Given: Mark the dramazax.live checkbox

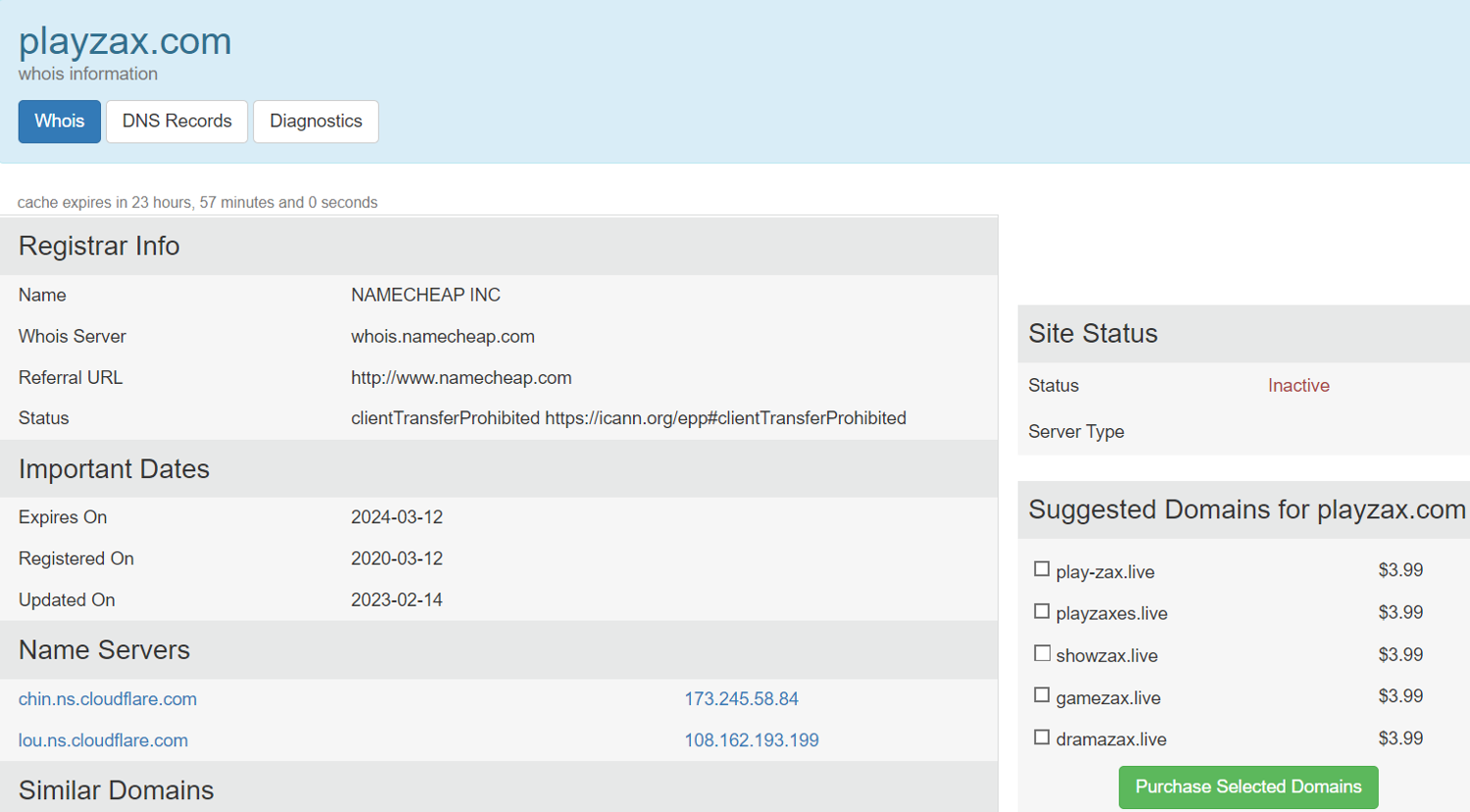Looking at the screenshot, I should pyautogui.click(x=1042, y=738).
